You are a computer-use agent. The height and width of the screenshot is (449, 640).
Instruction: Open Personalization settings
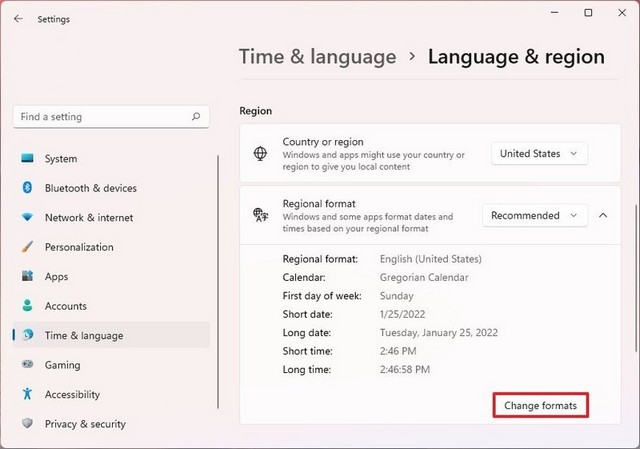click(x=111, y=247)
